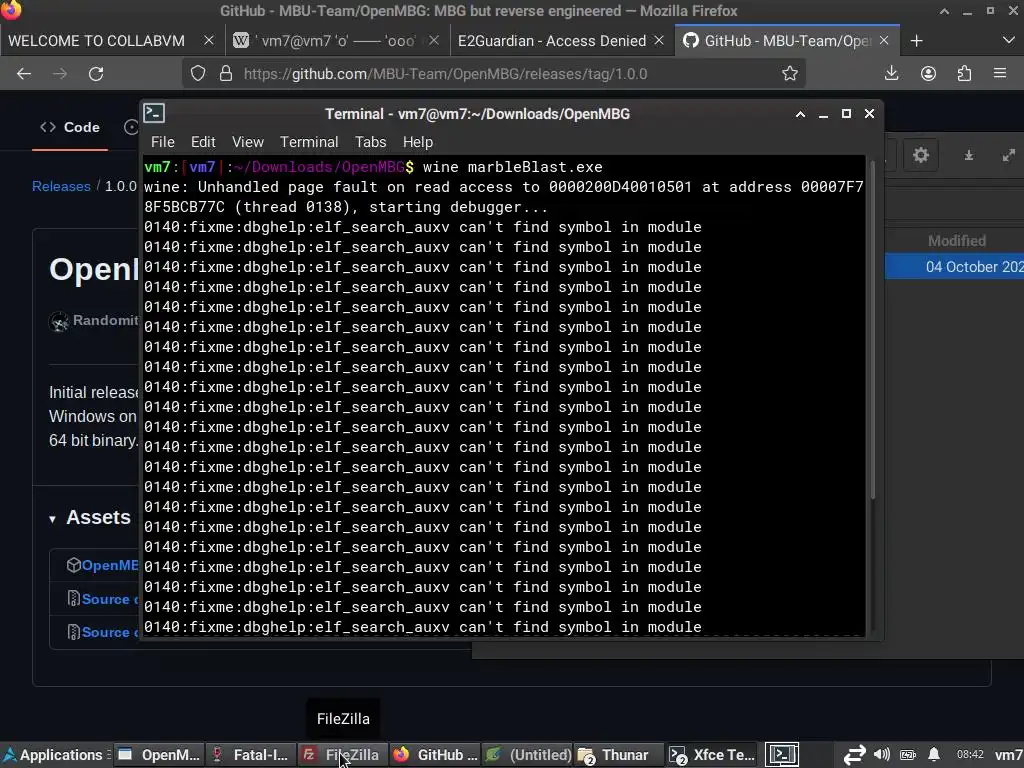Click the volume speaker tray icon
1024x768 pixels.
(882, 754)
